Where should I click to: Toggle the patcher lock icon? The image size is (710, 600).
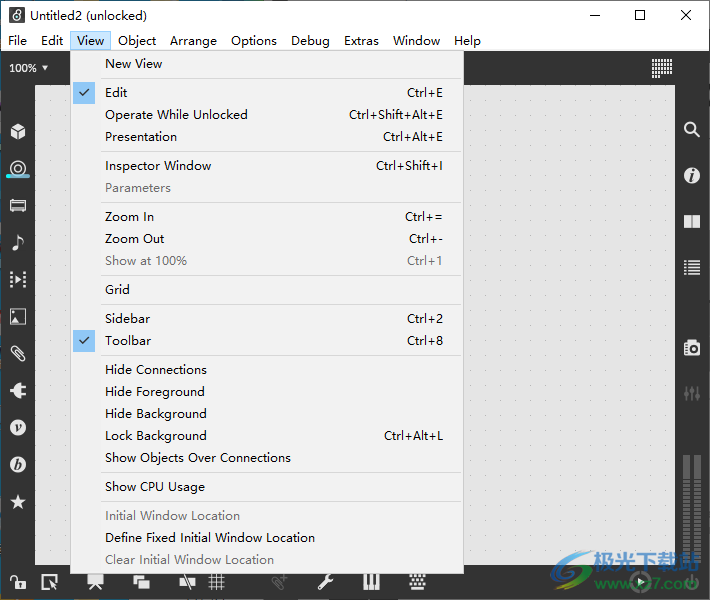[x=17, y=582]
